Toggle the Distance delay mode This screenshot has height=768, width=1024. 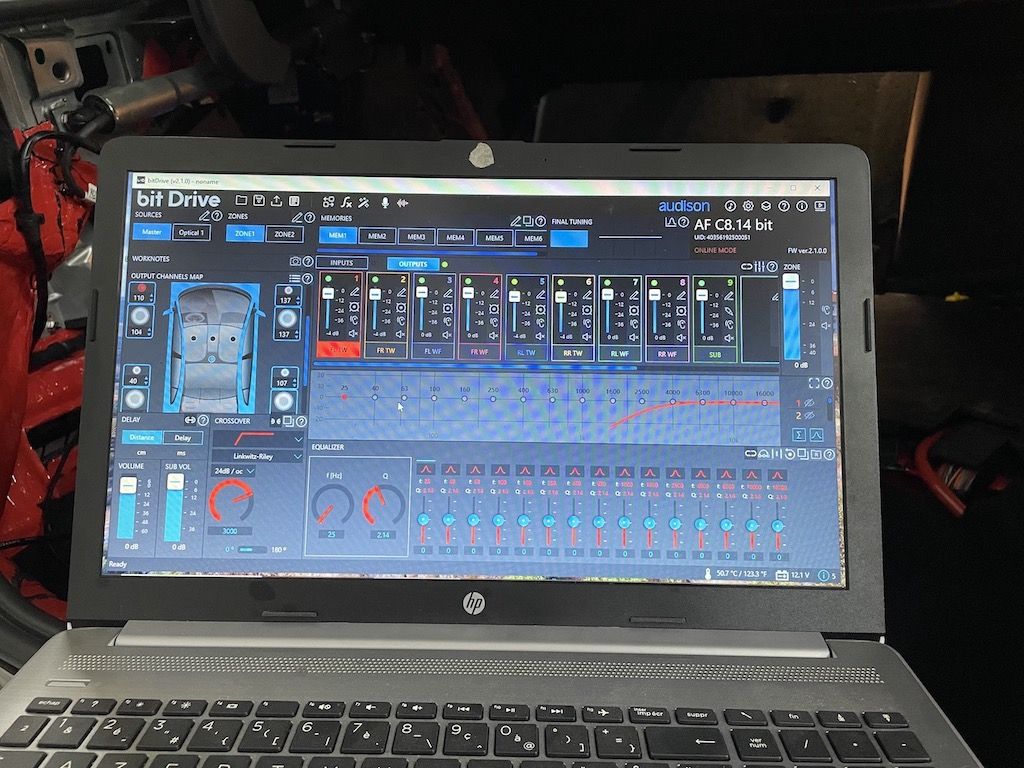coord(142,438)
